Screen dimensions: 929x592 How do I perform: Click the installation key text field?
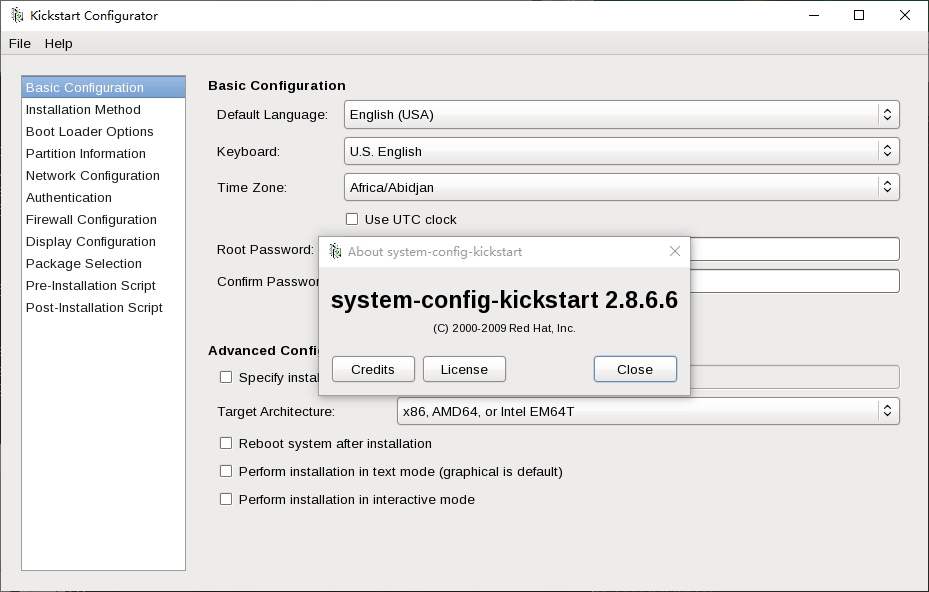795,377
